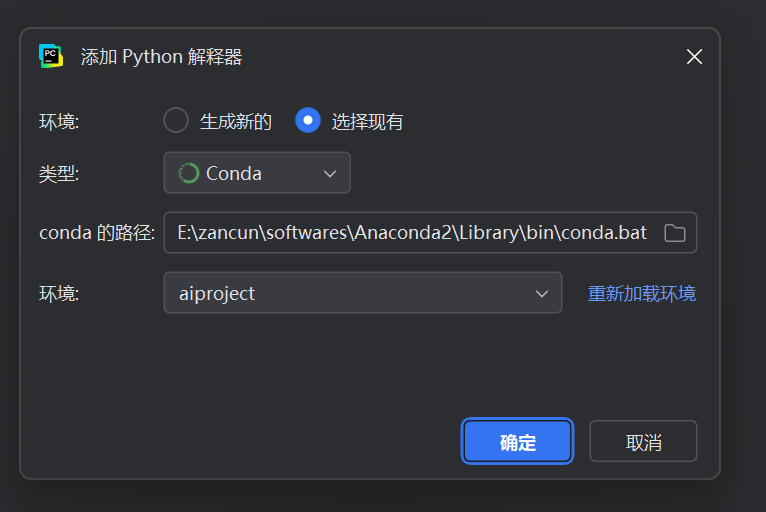
Task: Click the PyCharm logo in the title bar
Action: coord(50,56)
